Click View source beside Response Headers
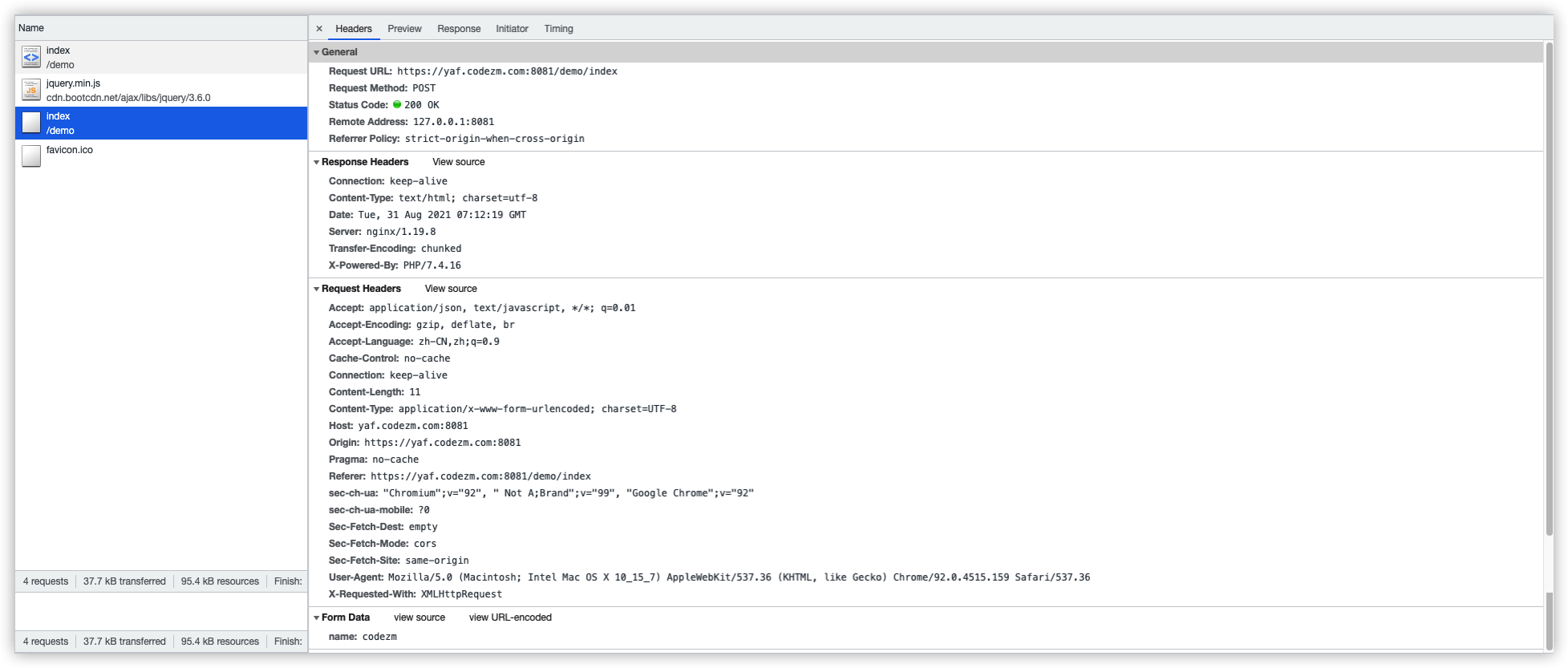The width and height of the screenshot is (1568, 668). [x=459, y=162]
